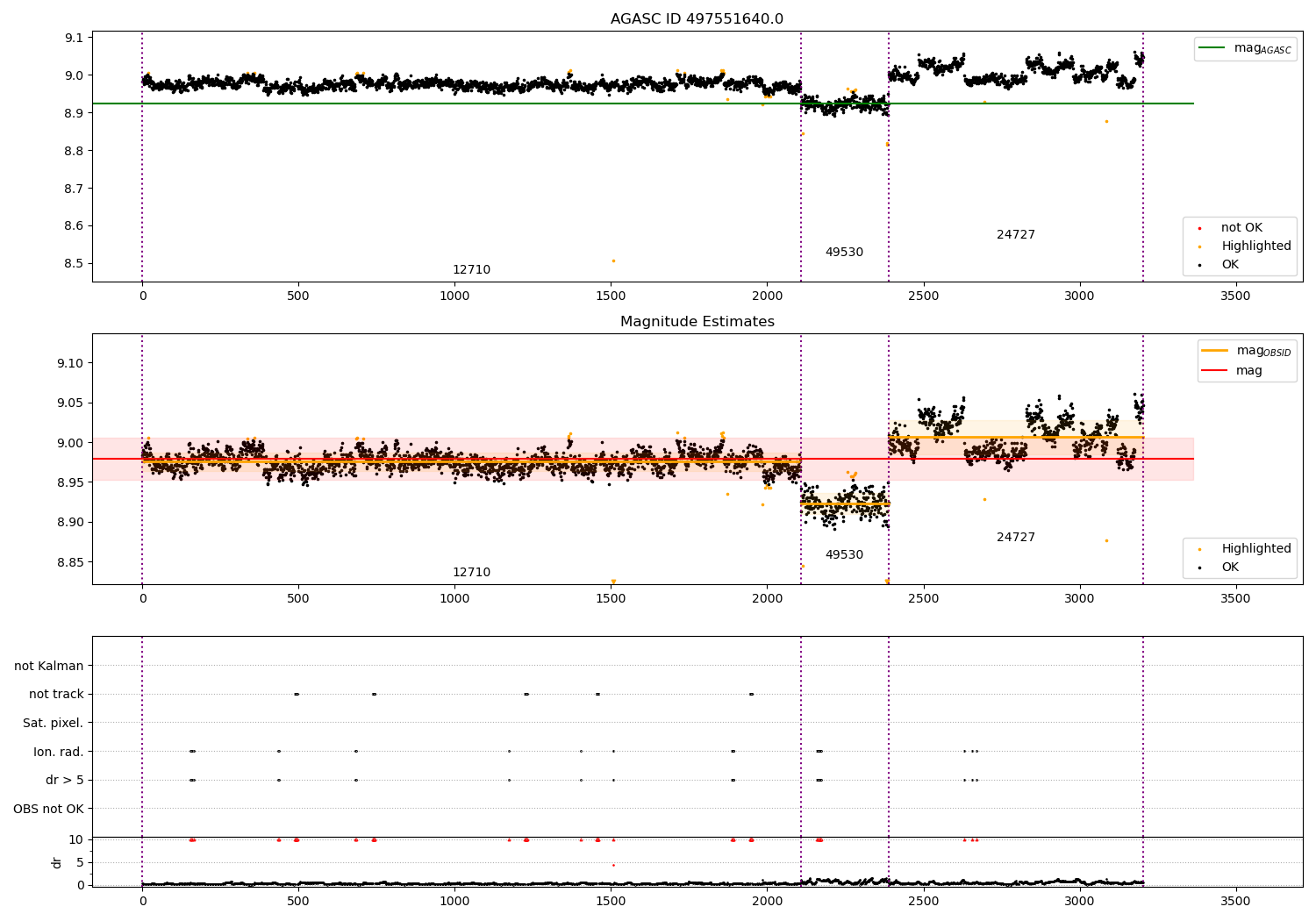Click the 10 y-tick on the dr axis

[x=76, y=839]
